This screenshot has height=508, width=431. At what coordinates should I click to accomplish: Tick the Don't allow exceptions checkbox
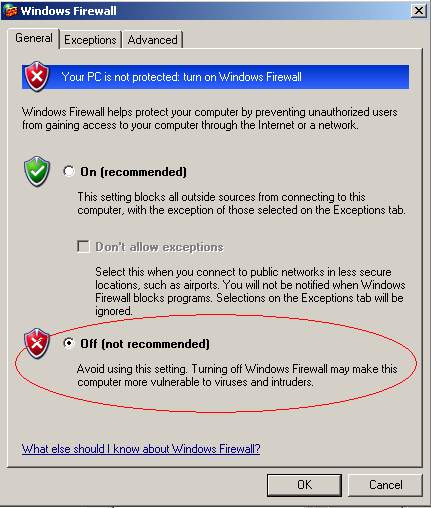[83, 247]
